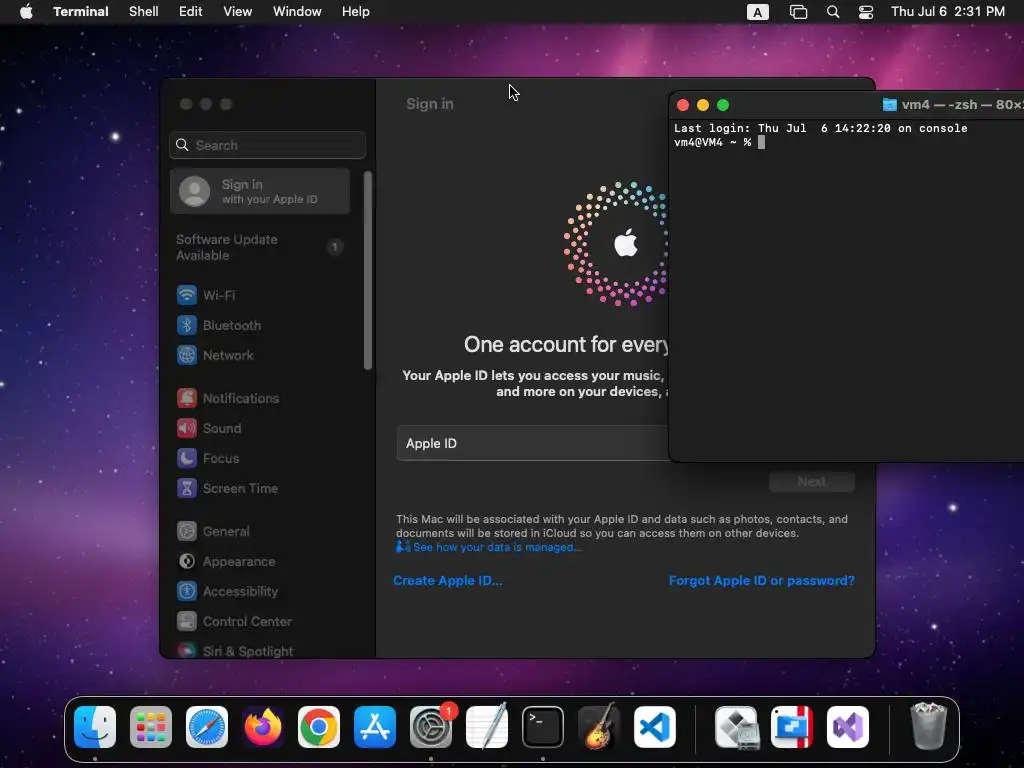Open the Shell menu

(143, 12)
